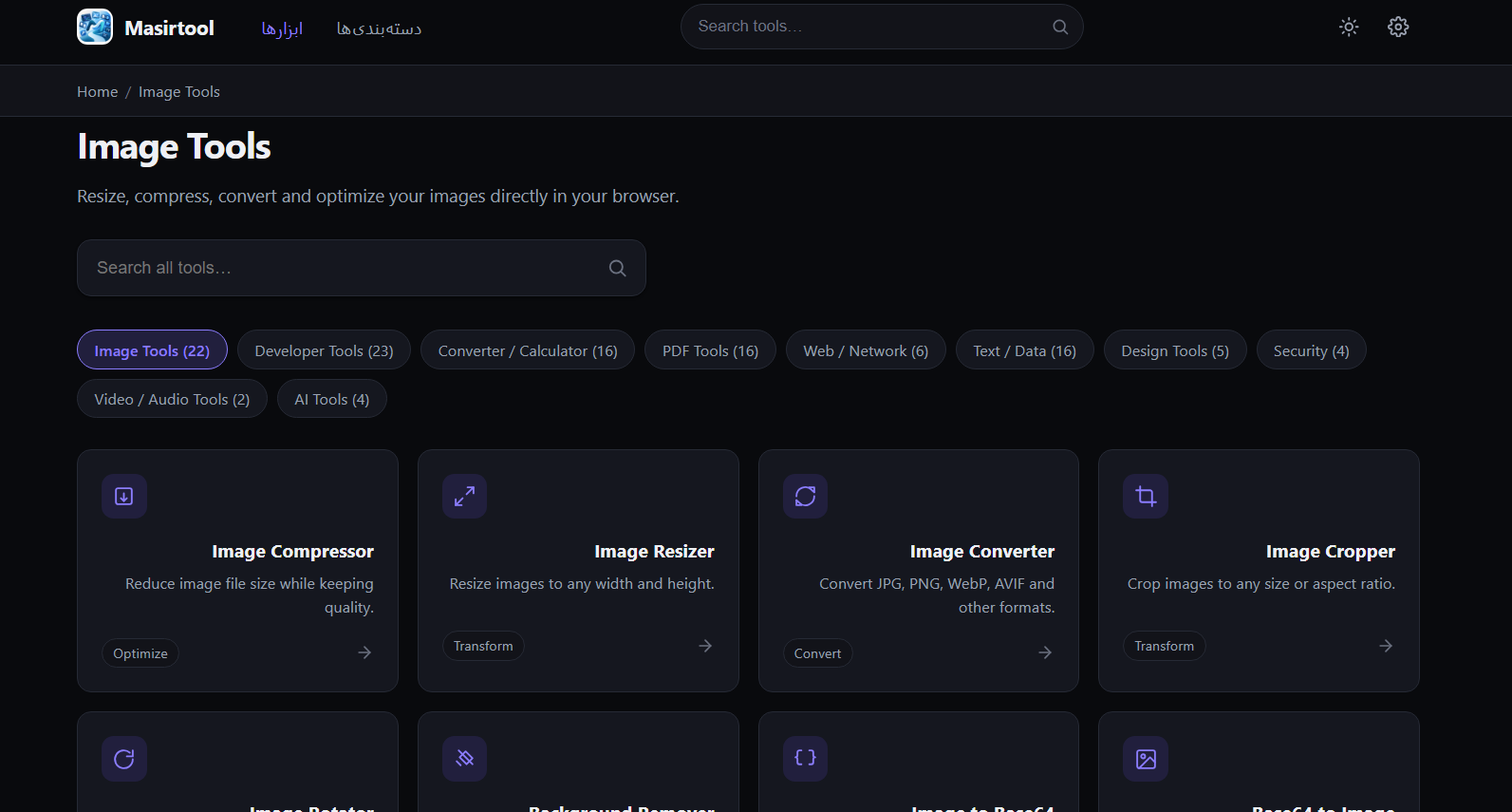Toggle the light/dark theme sun icon
1512x812 pixels.
1349,27
